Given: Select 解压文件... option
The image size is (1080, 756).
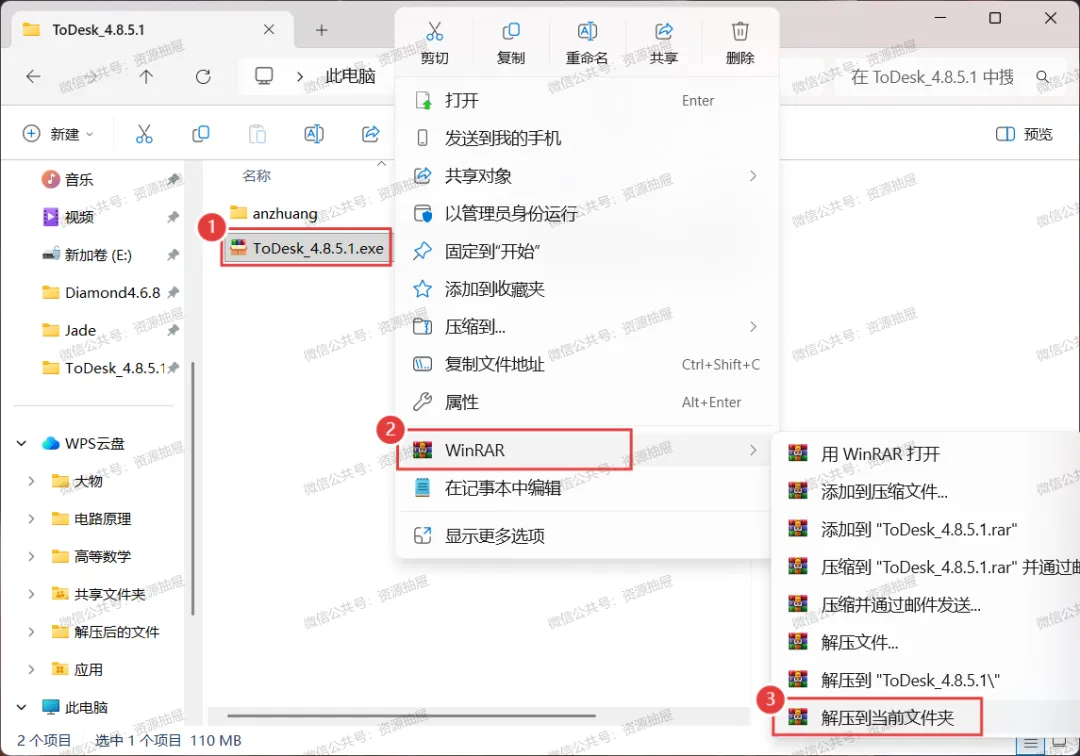Looking at the screenshot, I should [926, 642].
